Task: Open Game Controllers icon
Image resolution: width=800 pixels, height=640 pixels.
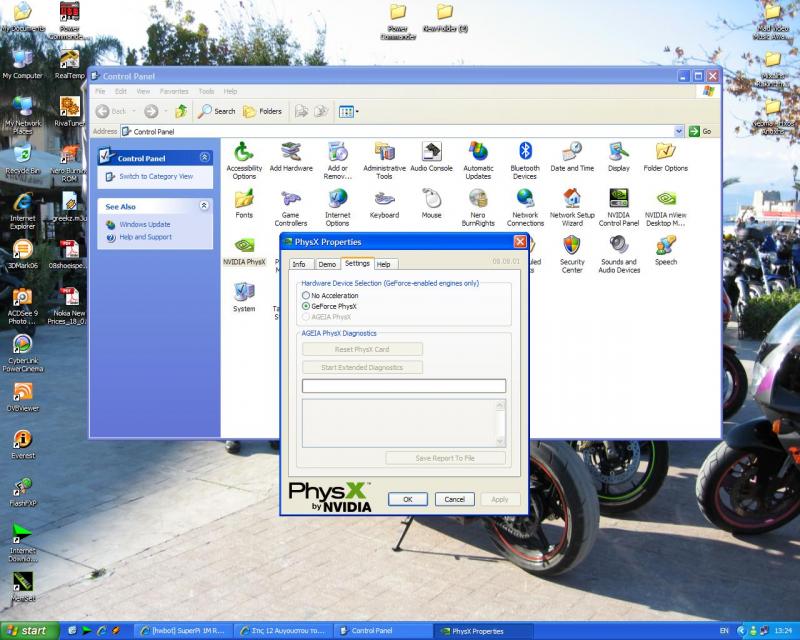Action: [x=291, y=207]
